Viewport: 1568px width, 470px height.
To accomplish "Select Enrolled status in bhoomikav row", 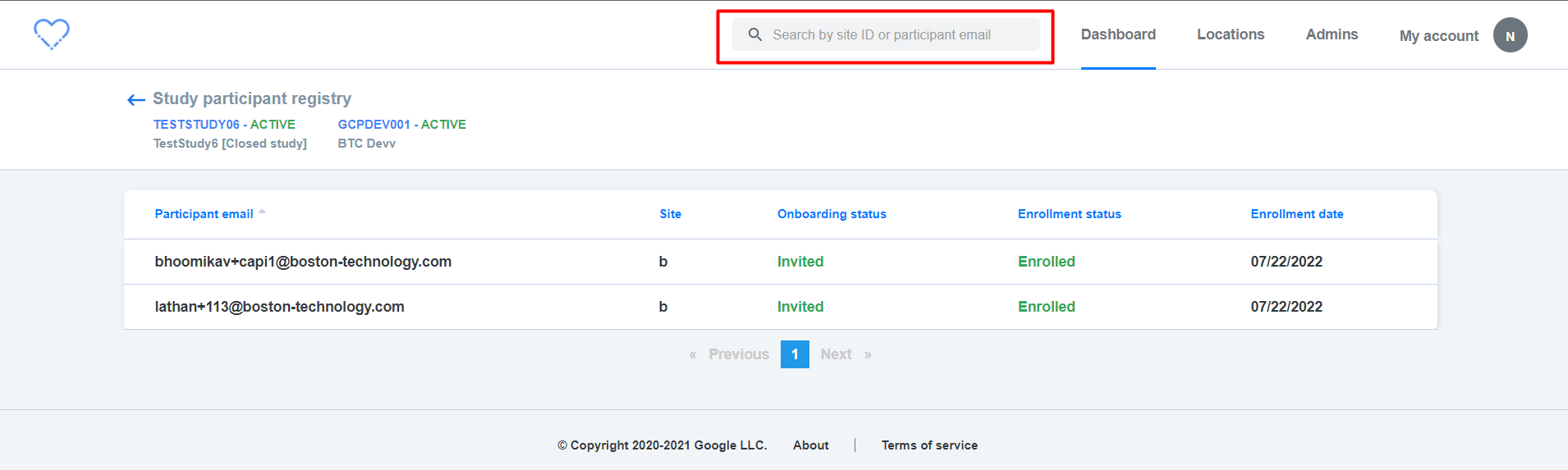I will click(1047, 262).
